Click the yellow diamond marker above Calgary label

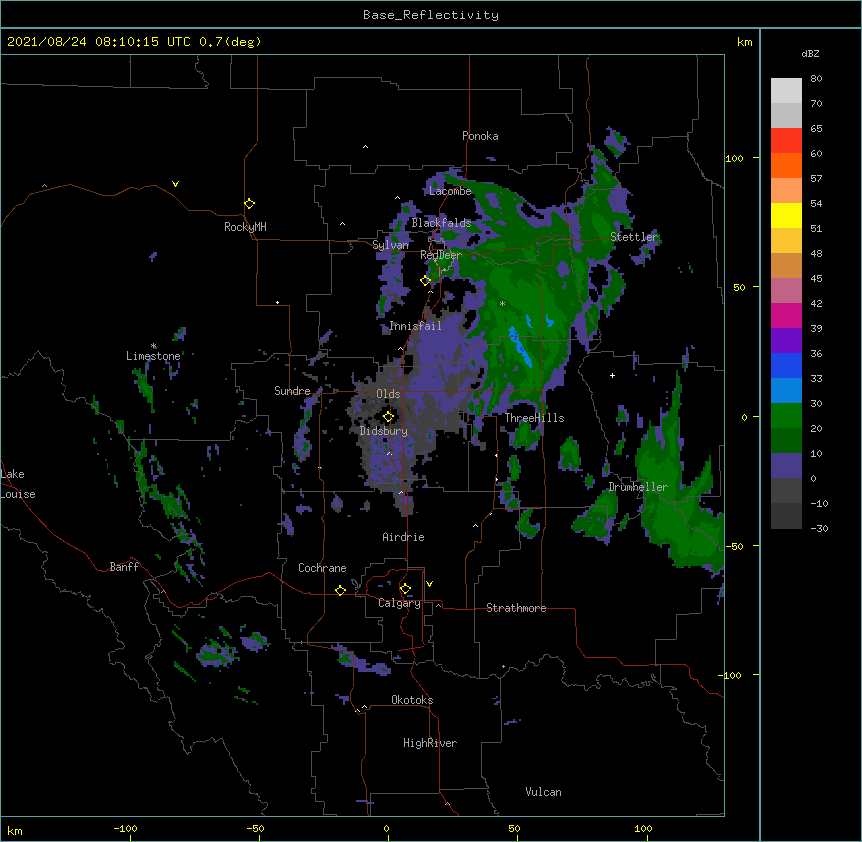click(x=405, y=589)
